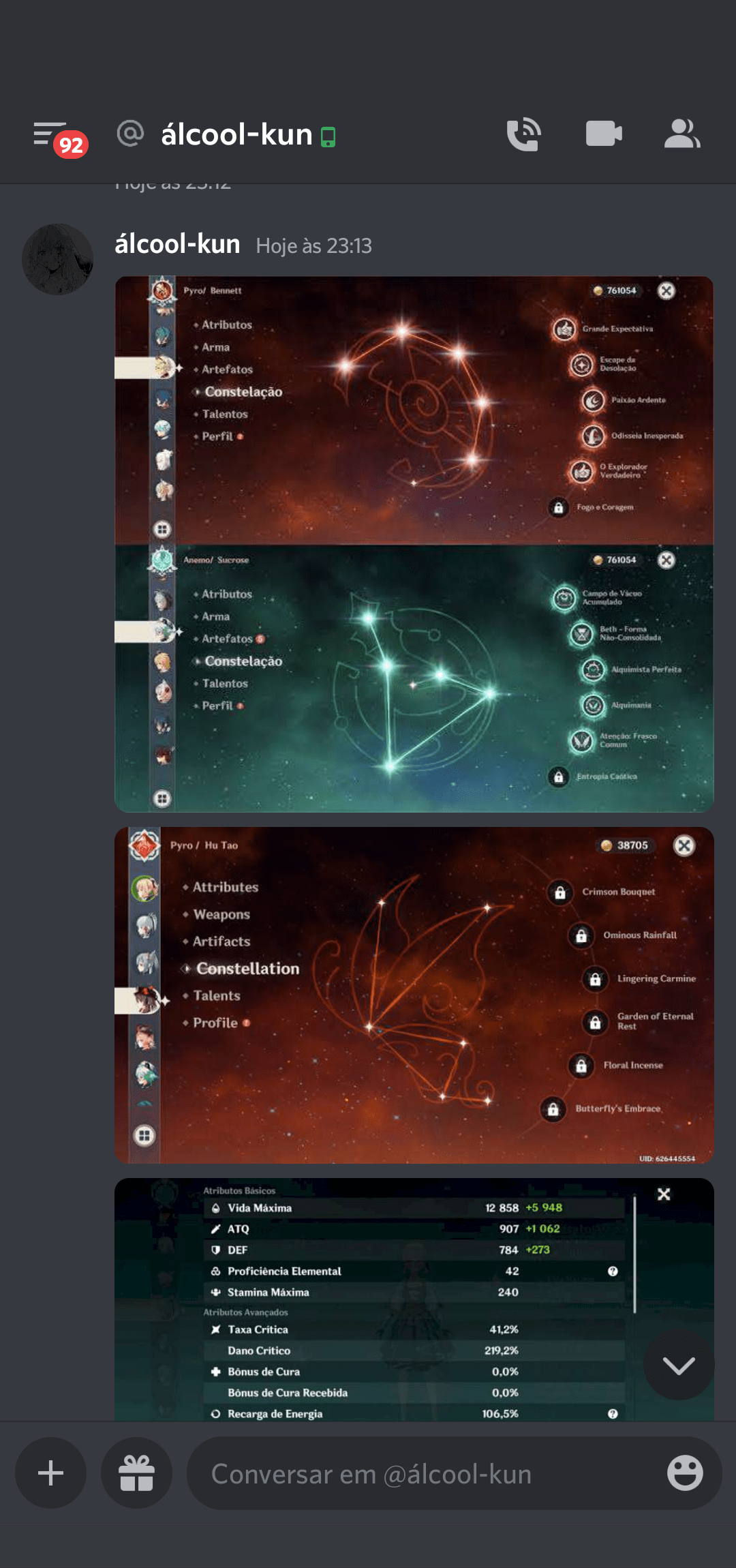The image size is (736, 1568).
Task: Click the @ mention icon in header
Action: pyautogui.click(x=130, y=134)
